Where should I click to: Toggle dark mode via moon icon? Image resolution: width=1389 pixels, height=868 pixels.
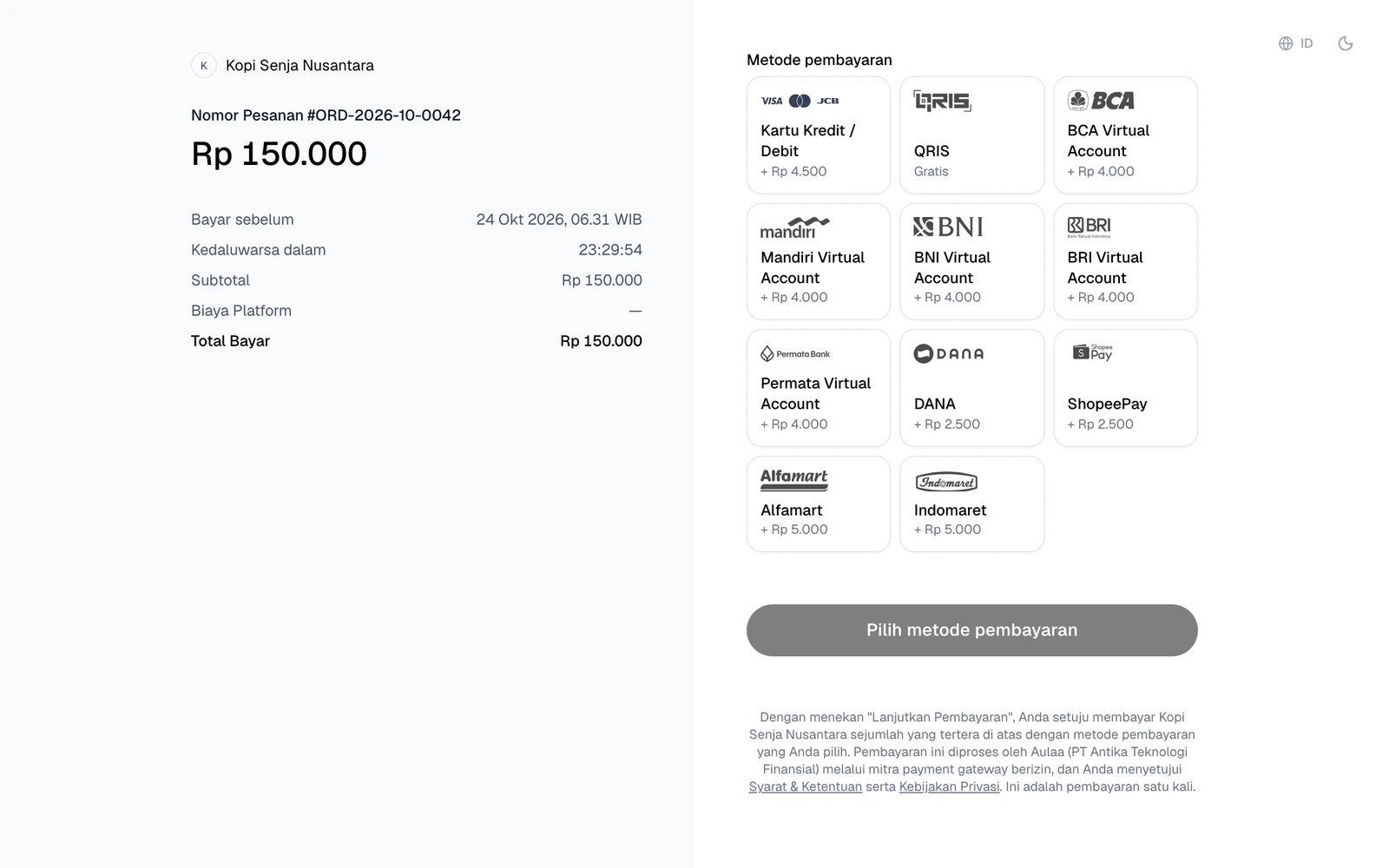pos(1346,43)
